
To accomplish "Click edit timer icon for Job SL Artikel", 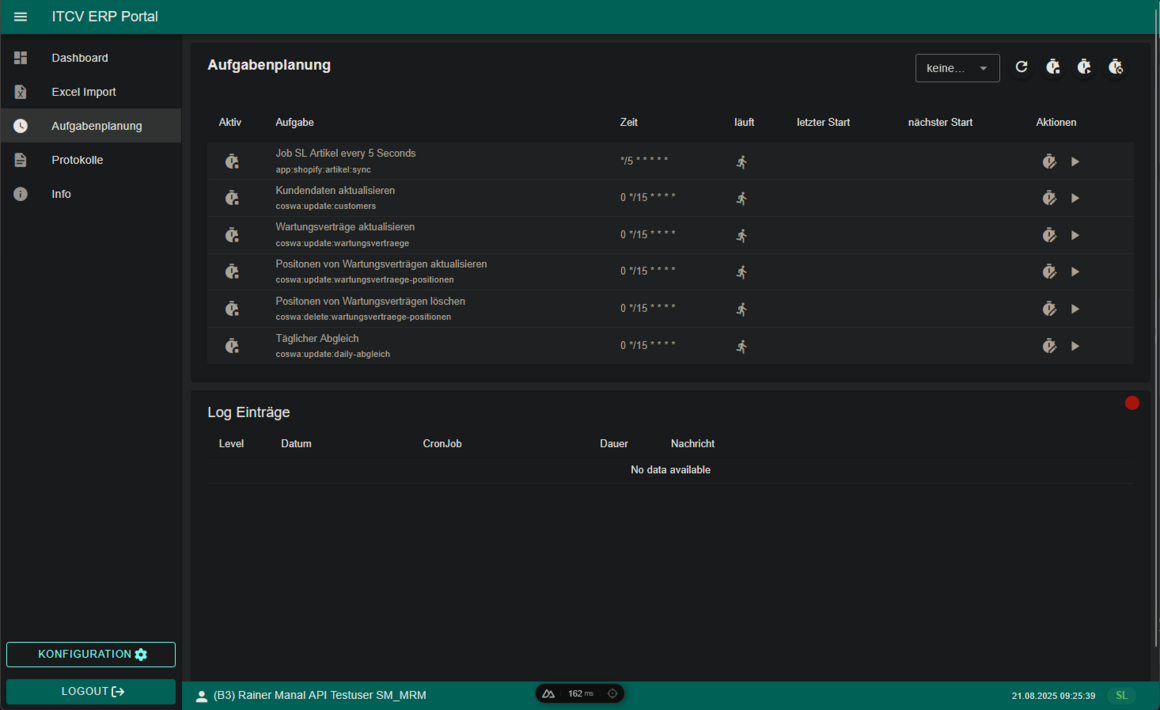I will pos(1049,161).
